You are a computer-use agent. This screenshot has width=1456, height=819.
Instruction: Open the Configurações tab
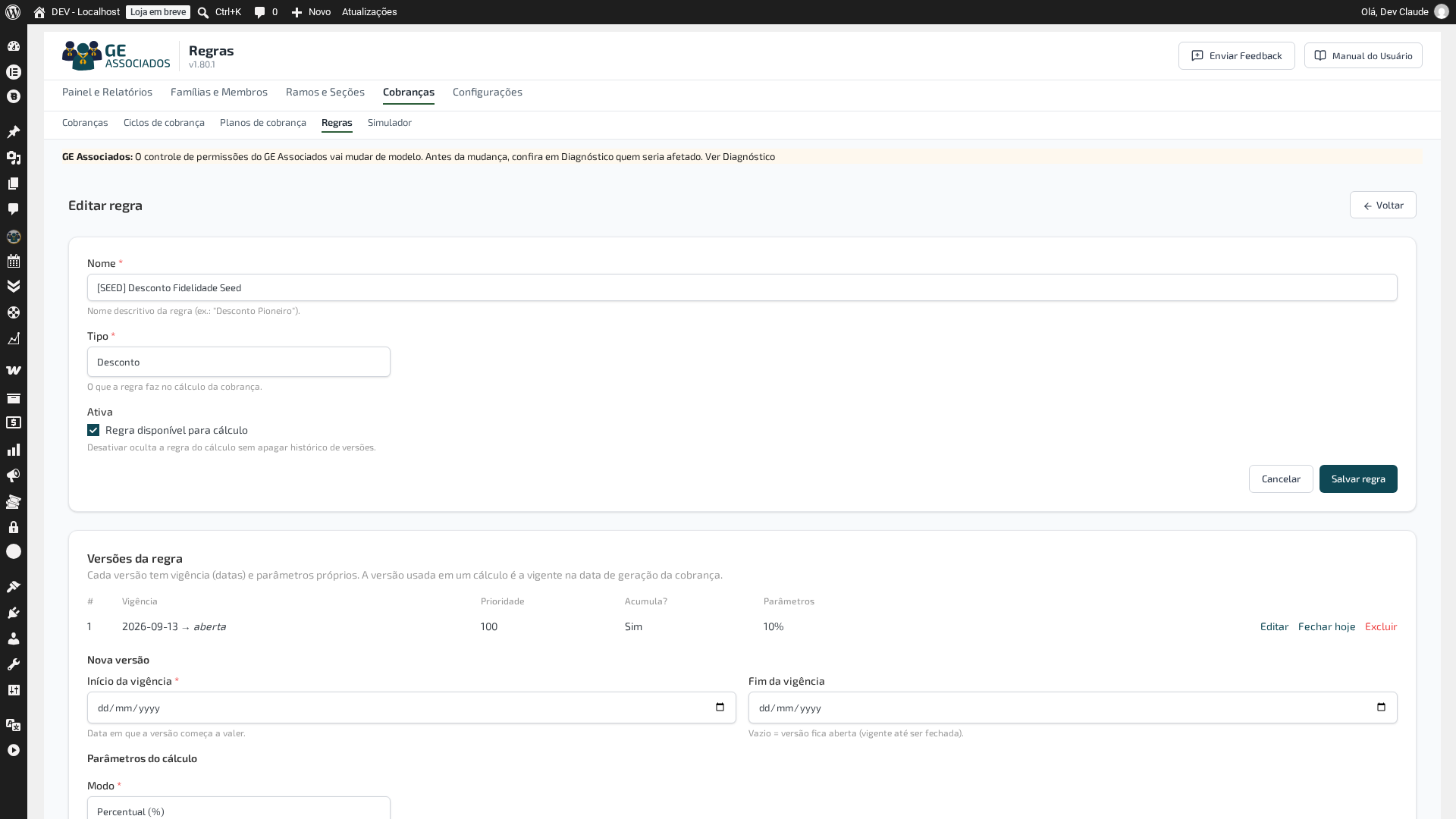pos(488,92)
